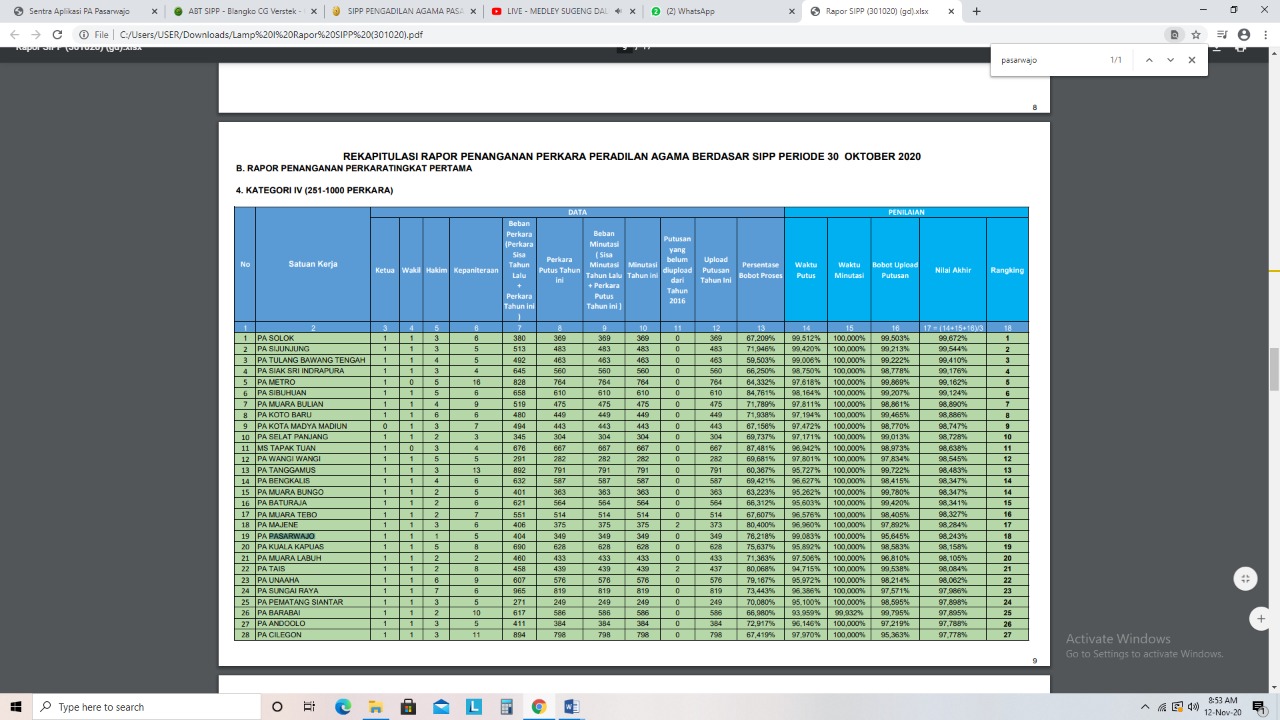Open Task View on the taskbar
This screenshot has width=1280, height=720.
click(x=309, y=707)
